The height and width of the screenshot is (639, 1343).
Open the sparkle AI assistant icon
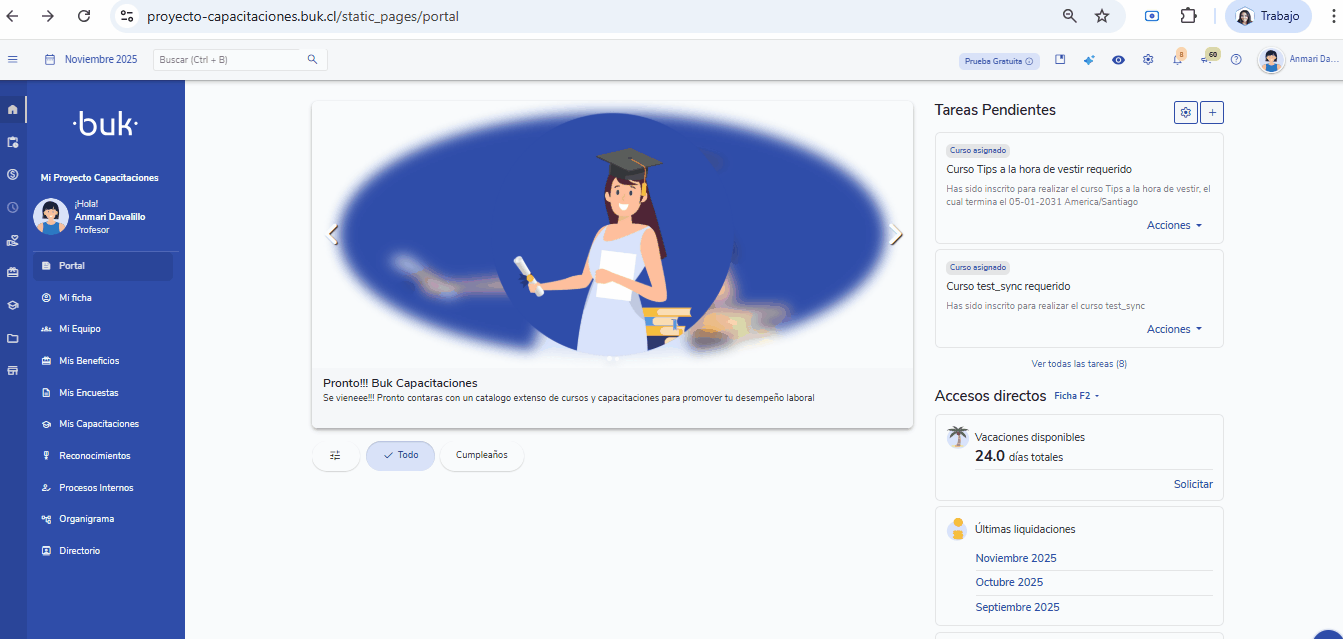(1089, 60)
